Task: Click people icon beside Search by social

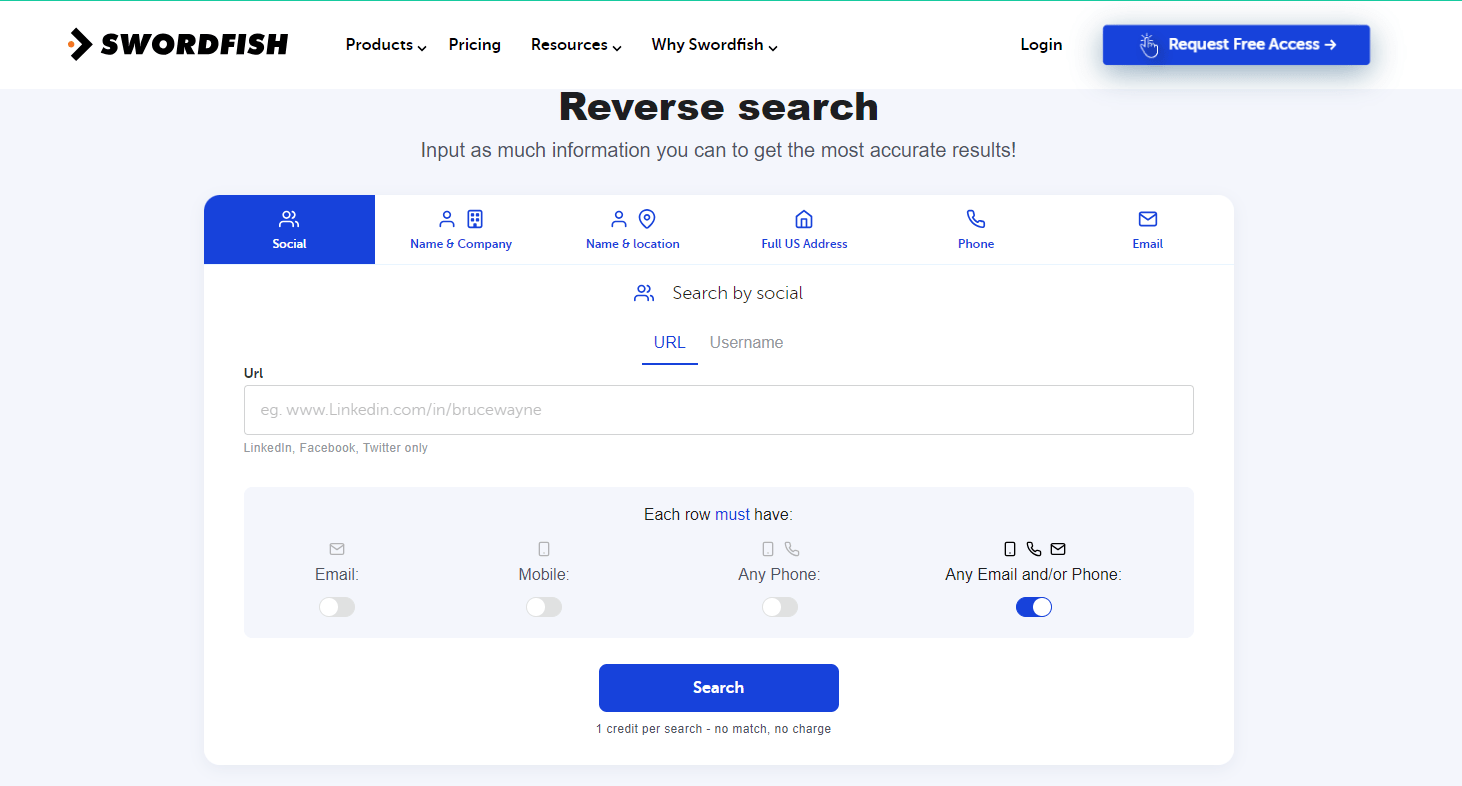Action: (644, 293)
